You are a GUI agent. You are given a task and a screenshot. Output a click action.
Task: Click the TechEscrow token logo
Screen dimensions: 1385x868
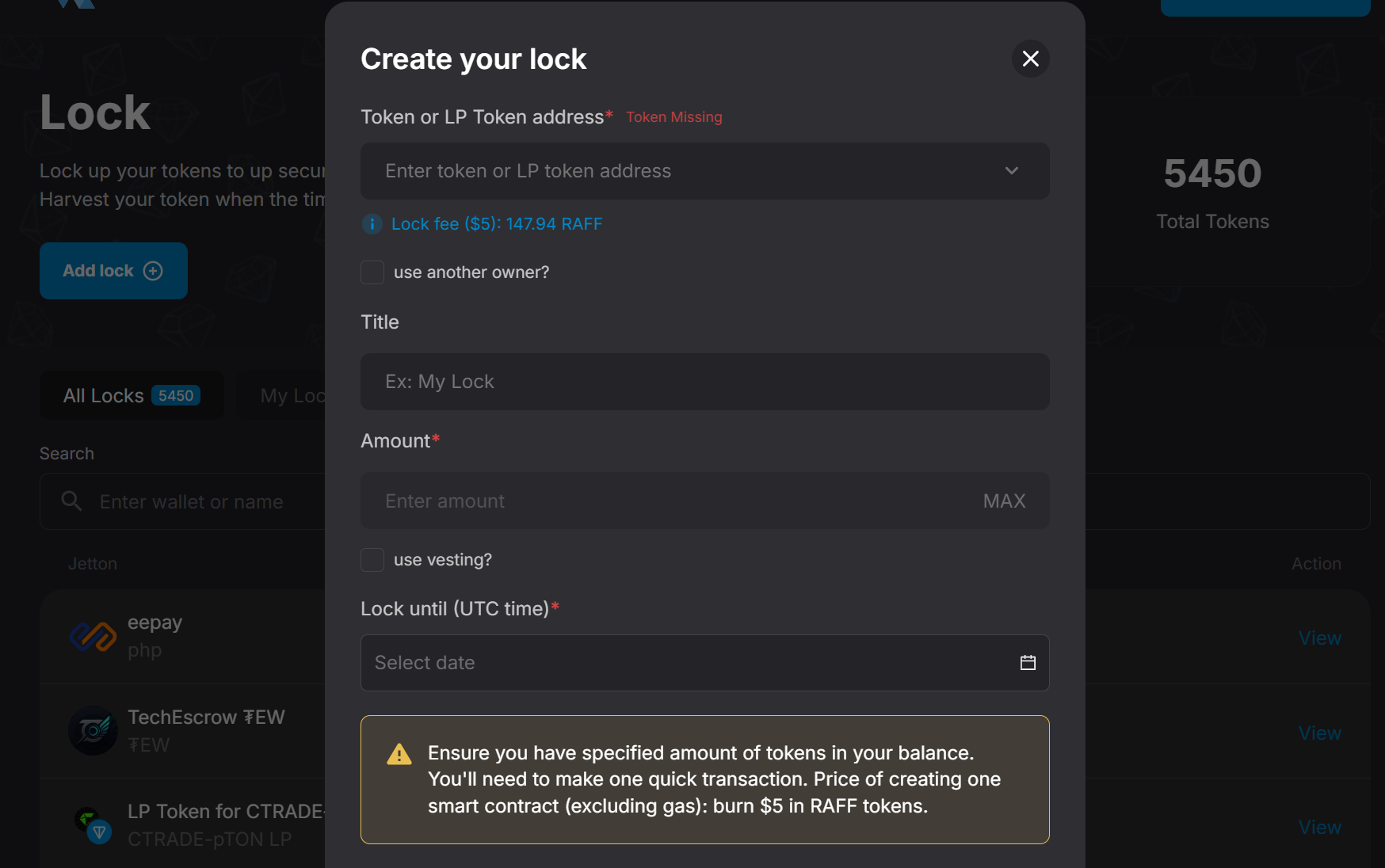click(93, 730)
